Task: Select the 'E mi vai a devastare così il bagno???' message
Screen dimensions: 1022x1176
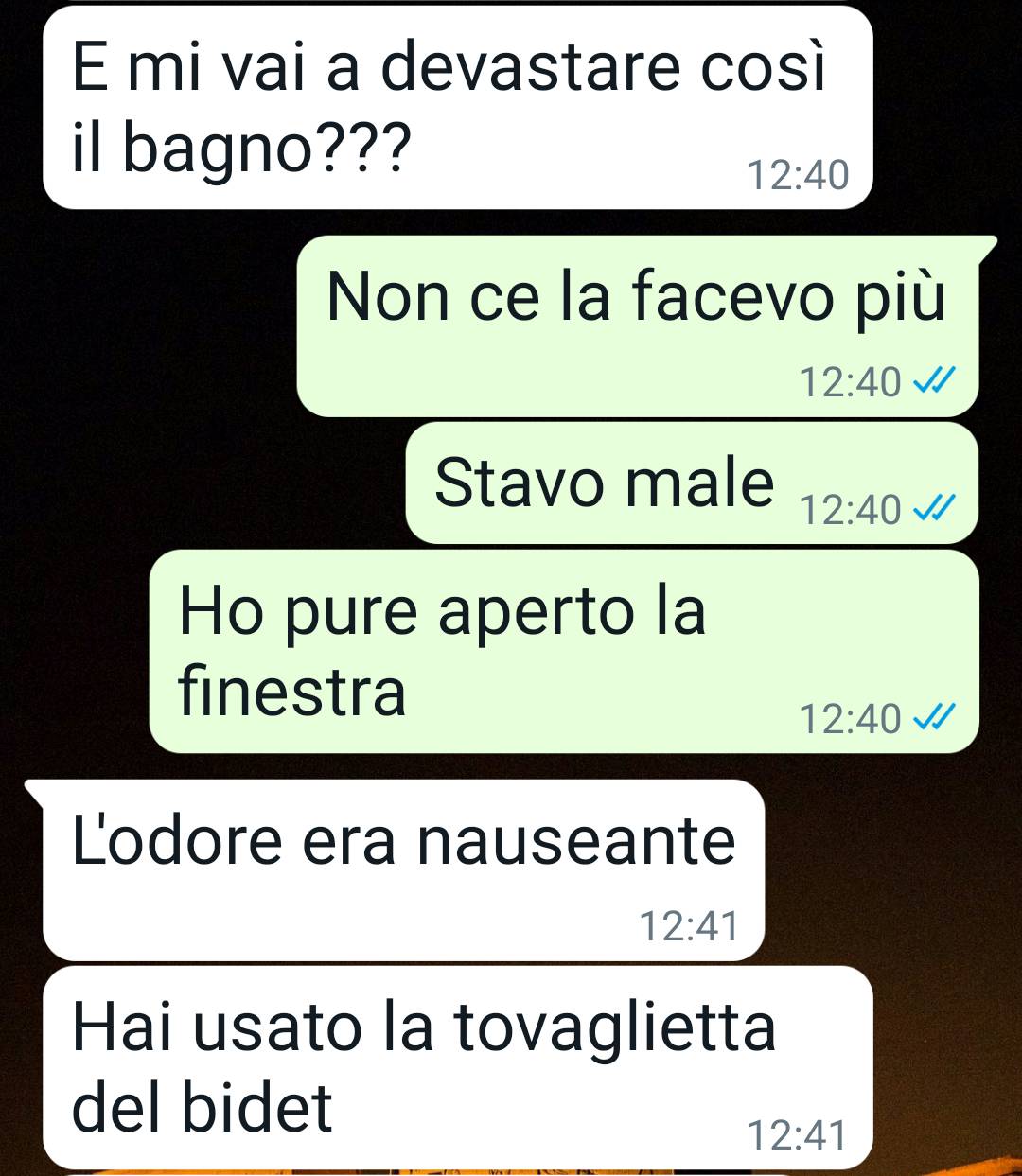Action: (x=457, y=107)
